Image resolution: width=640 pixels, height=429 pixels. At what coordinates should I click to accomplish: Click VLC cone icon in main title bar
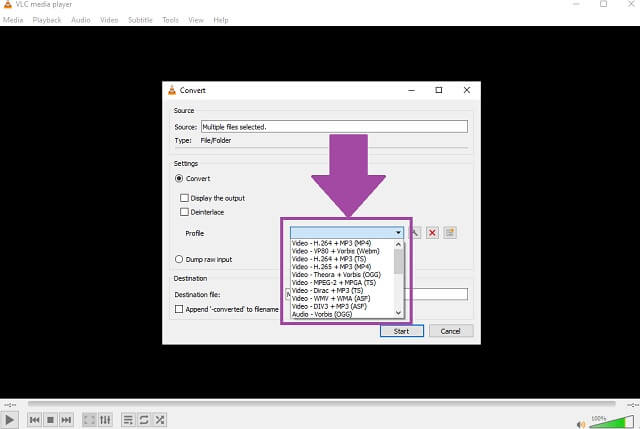(x=7, y=4)
